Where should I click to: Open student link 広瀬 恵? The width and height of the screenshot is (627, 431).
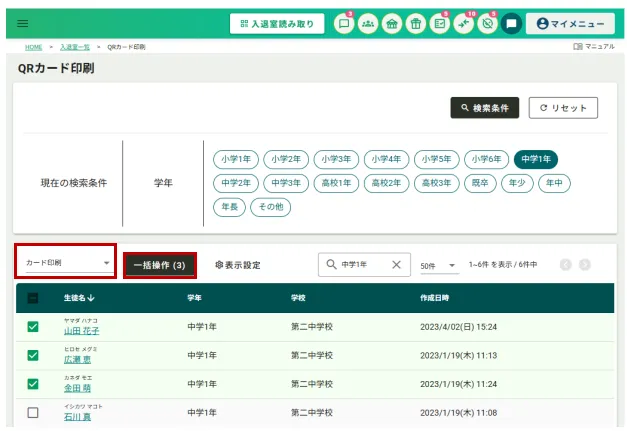[79, 359]
